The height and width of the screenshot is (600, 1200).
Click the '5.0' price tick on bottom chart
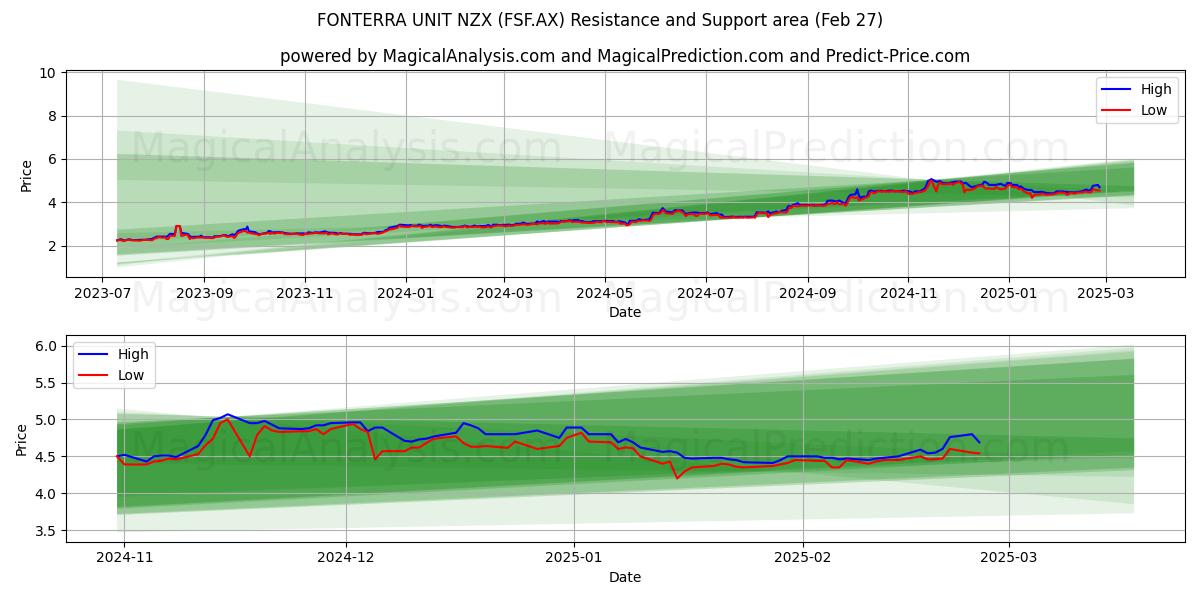click(46, 420)
